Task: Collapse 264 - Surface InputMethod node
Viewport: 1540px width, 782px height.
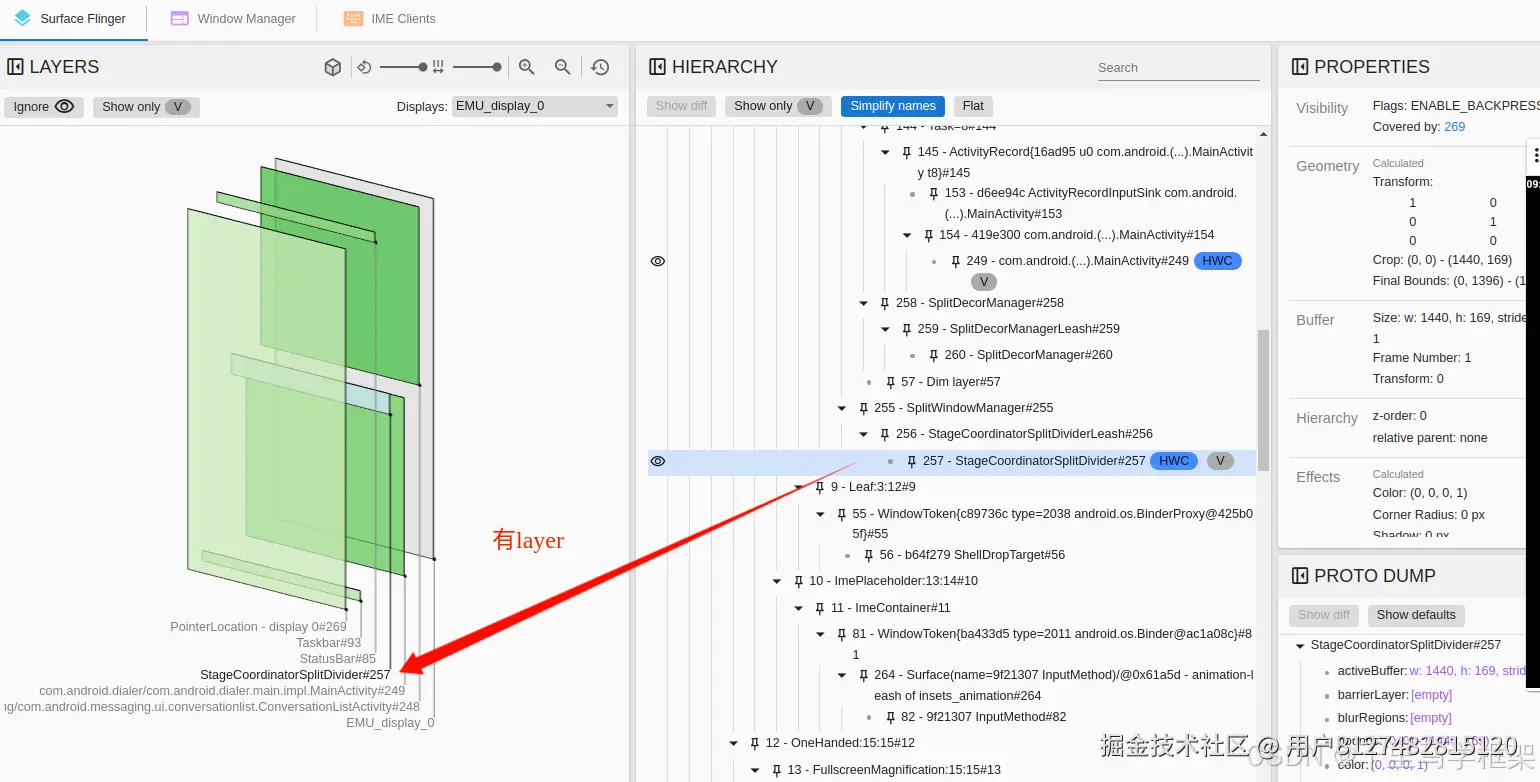Action: click(x=842, y=675)
